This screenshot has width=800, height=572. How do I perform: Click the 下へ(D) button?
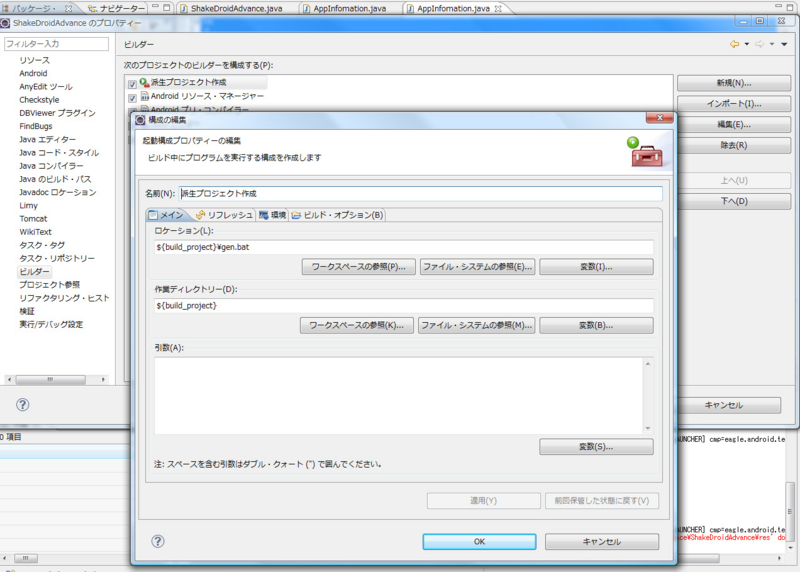point(734,201)
